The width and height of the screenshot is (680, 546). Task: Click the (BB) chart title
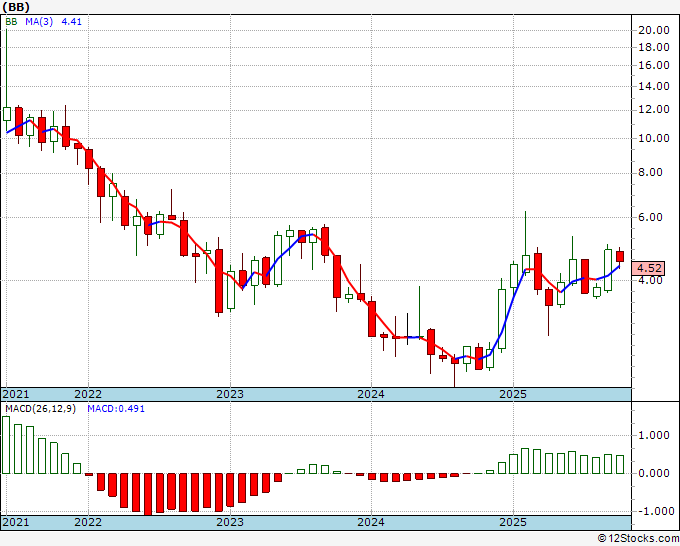(16, 7)
